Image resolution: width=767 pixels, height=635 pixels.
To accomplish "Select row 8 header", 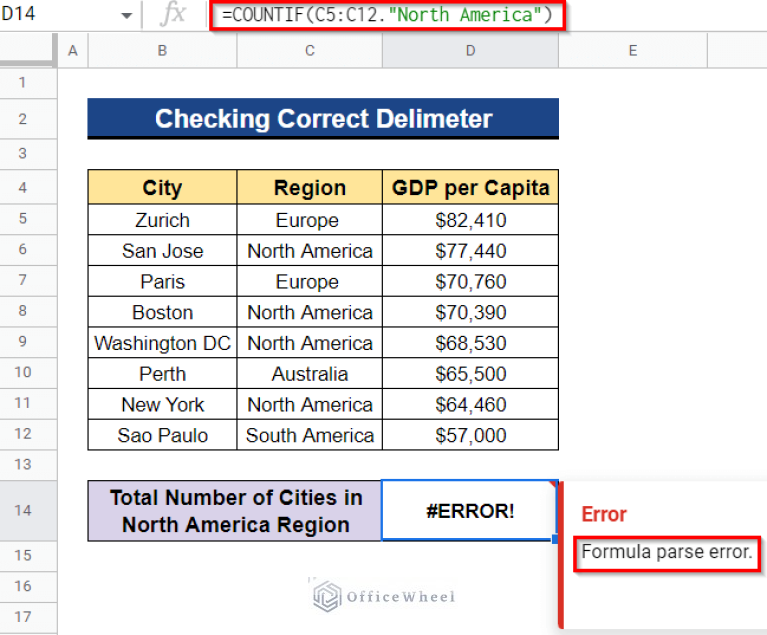I will pos(23,311).
